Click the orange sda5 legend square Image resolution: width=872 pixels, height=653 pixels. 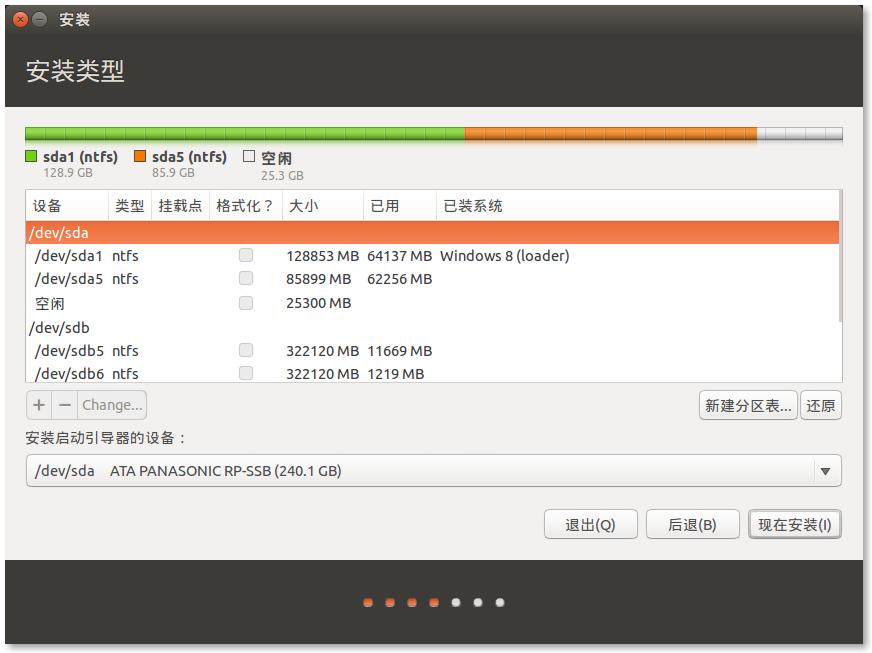pos(140,157)
